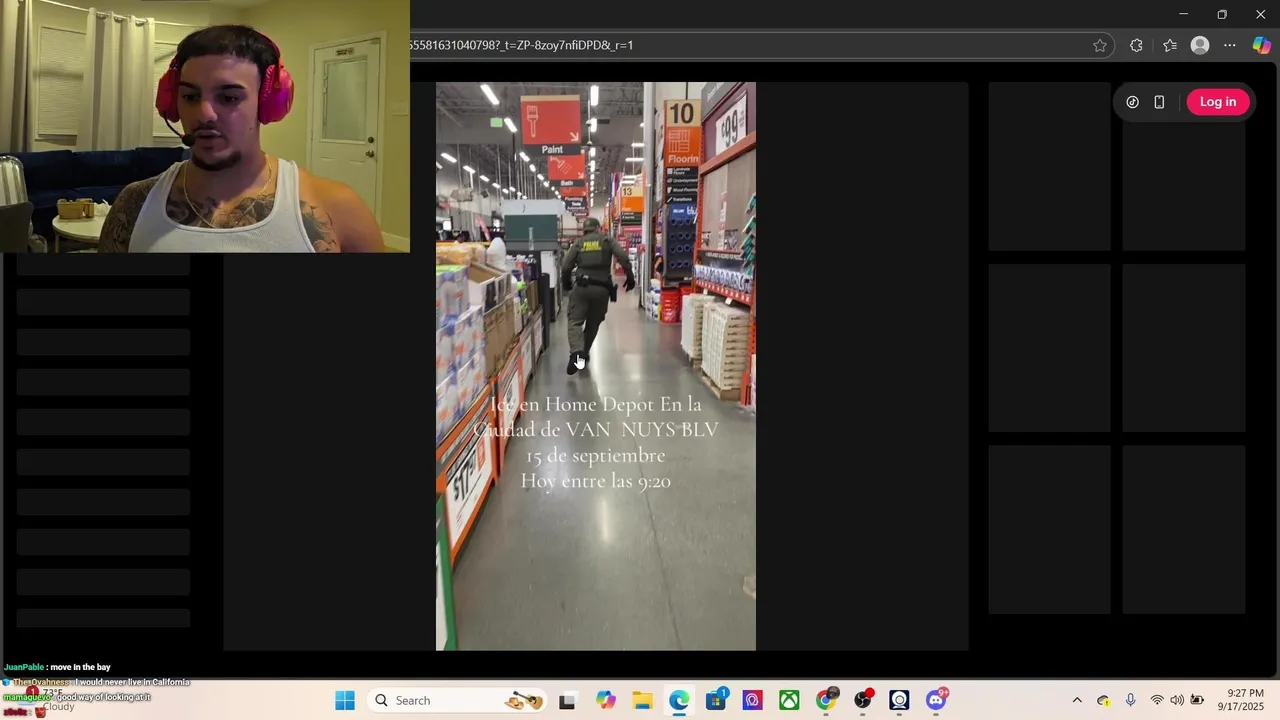
Task: Click the battery status tray icon
Action: (x=1197, y=701)
